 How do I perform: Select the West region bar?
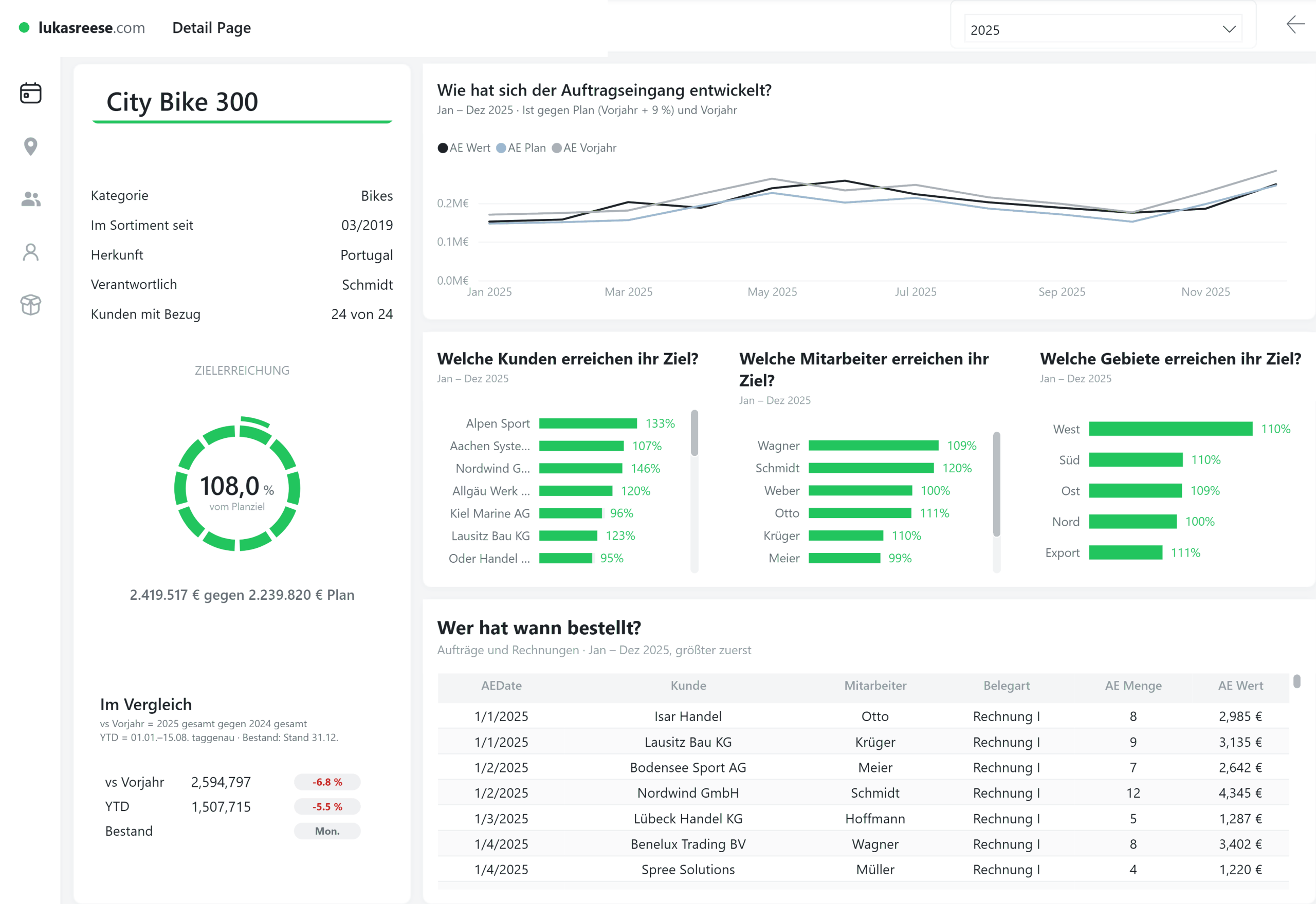pos(1171,429)
